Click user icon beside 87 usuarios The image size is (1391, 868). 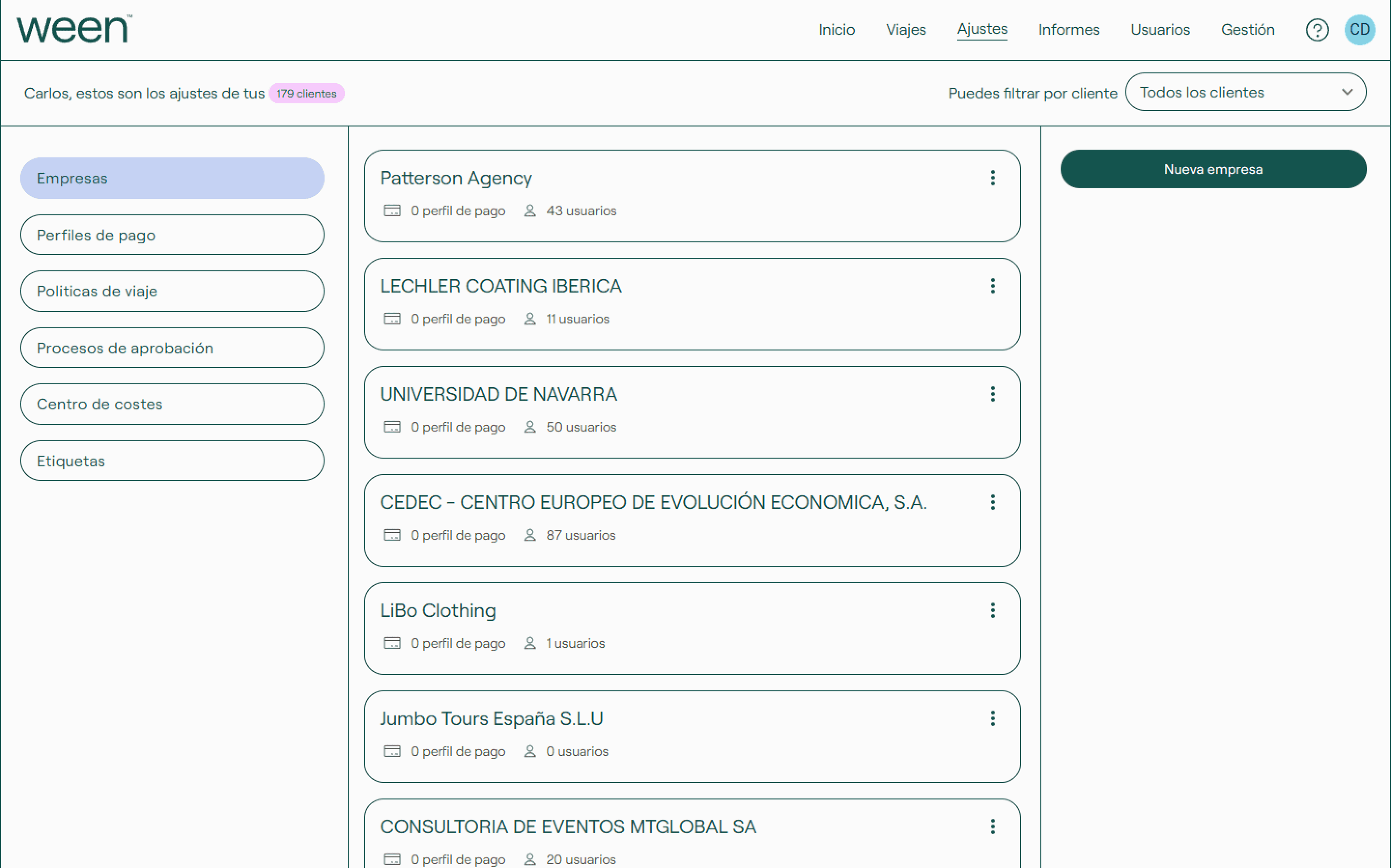(529, 535)
